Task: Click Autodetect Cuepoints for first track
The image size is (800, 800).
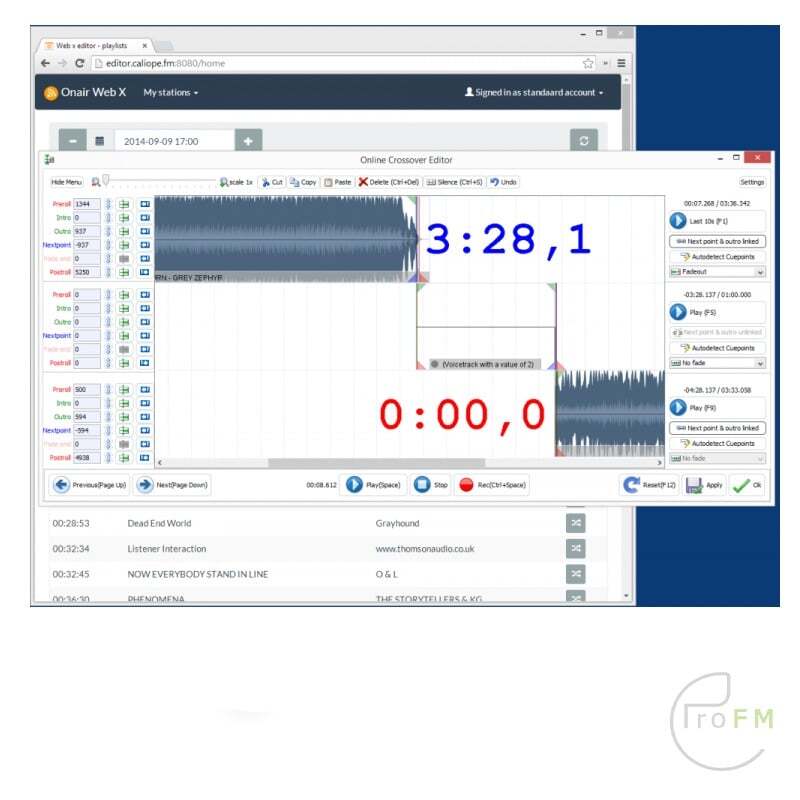Action: click(717, 257)
